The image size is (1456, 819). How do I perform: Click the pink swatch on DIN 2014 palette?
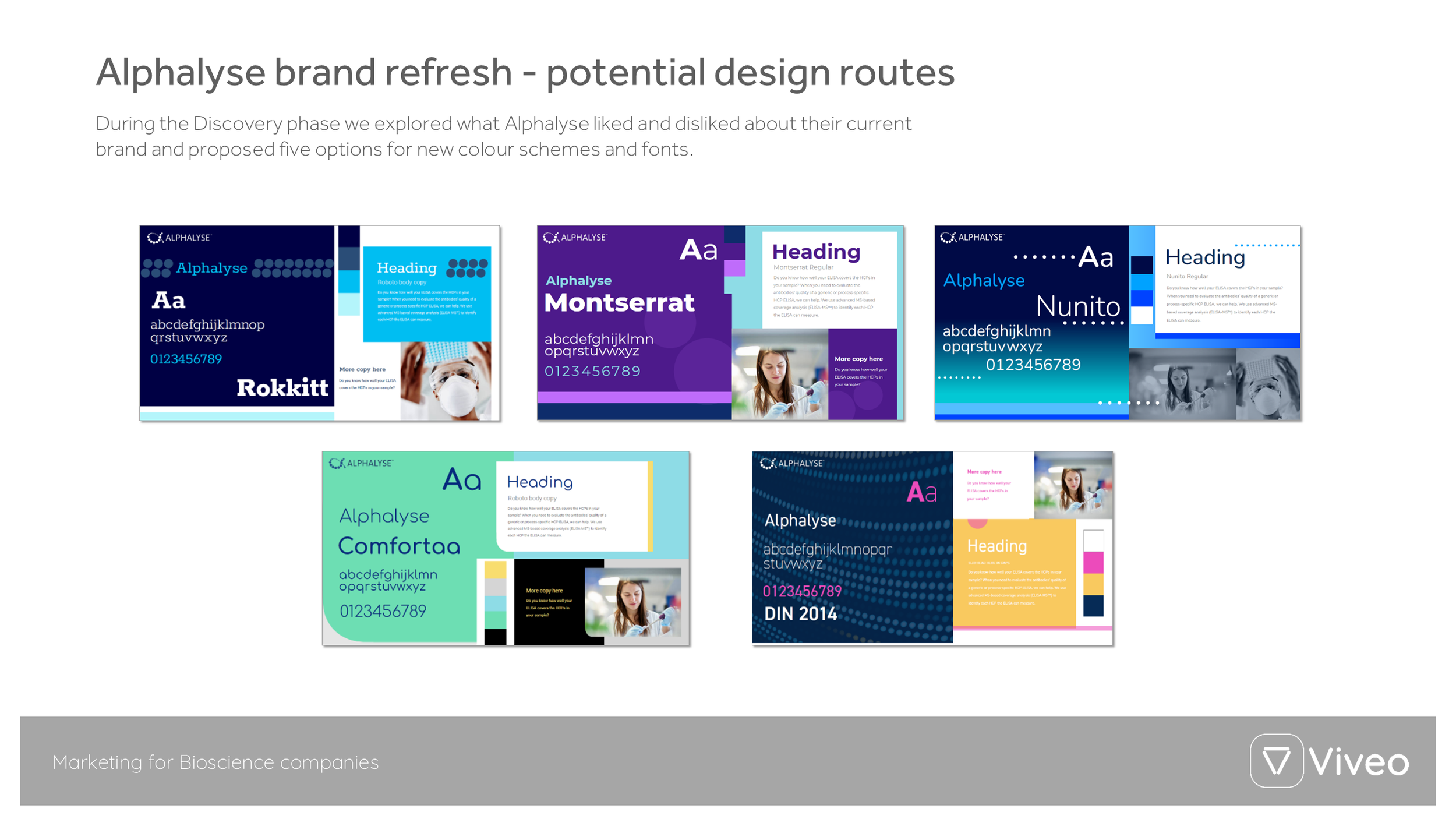click(x=1093, y=563)
